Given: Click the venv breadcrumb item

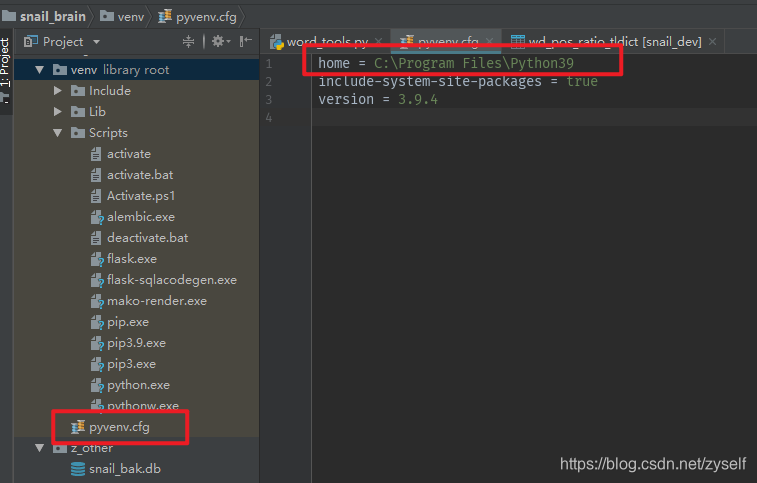Looking at the screenshot, I should (122, 16).
